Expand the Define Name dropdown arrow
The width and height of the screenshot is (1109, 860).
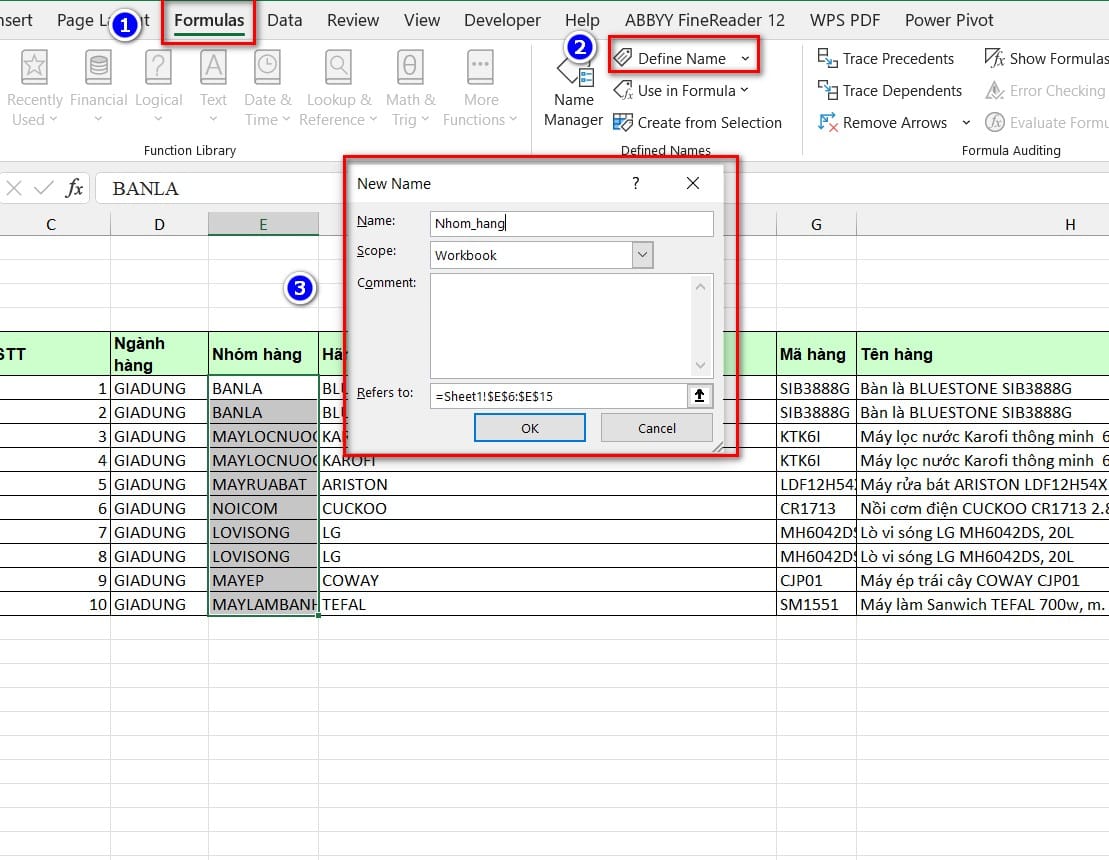pos(745,59)
